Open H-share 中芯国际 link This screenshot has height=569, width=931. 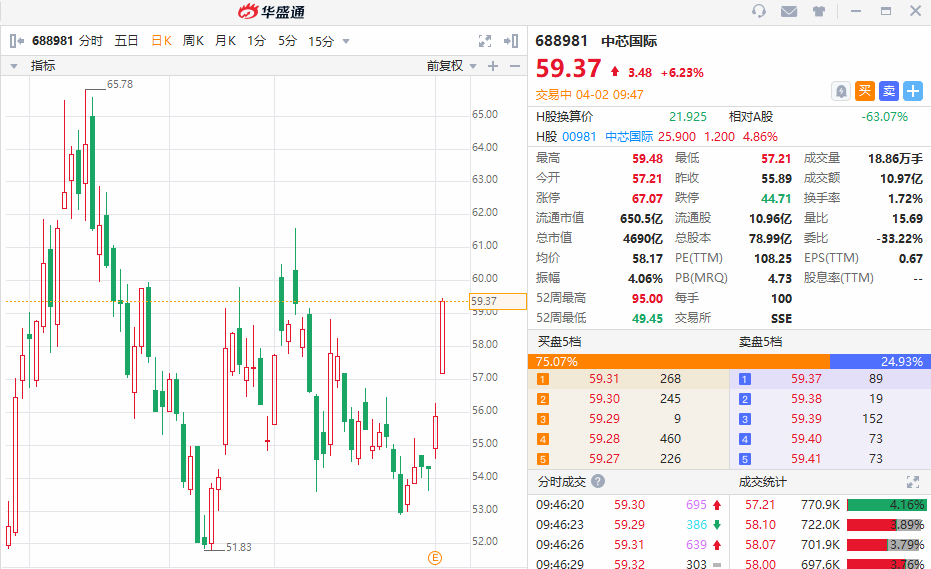(x=629, y=137)
